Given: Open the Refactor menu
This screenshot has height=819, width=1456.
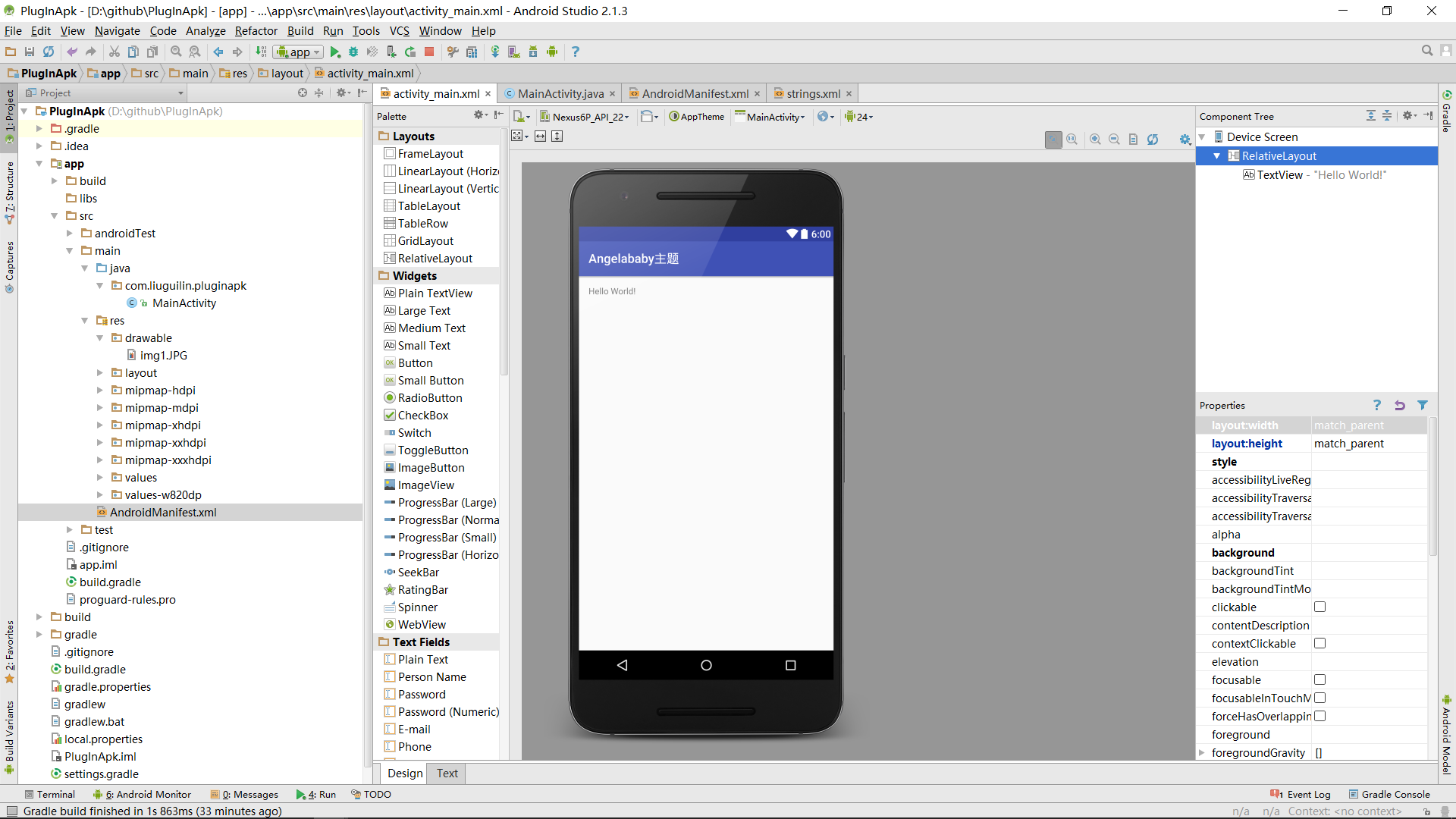Looking at the screenshot, I should pos(256,31).
